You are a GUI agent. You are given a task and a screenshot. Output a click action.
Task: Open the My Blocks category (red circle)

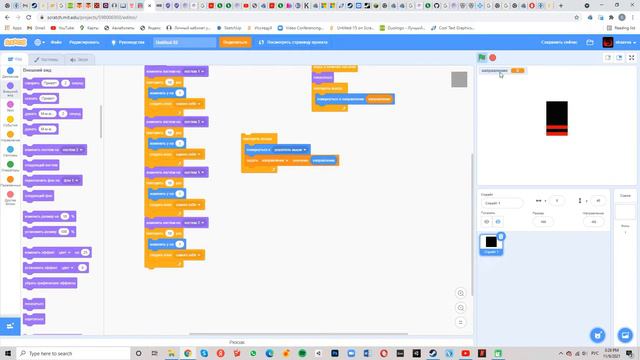(10, 194)
